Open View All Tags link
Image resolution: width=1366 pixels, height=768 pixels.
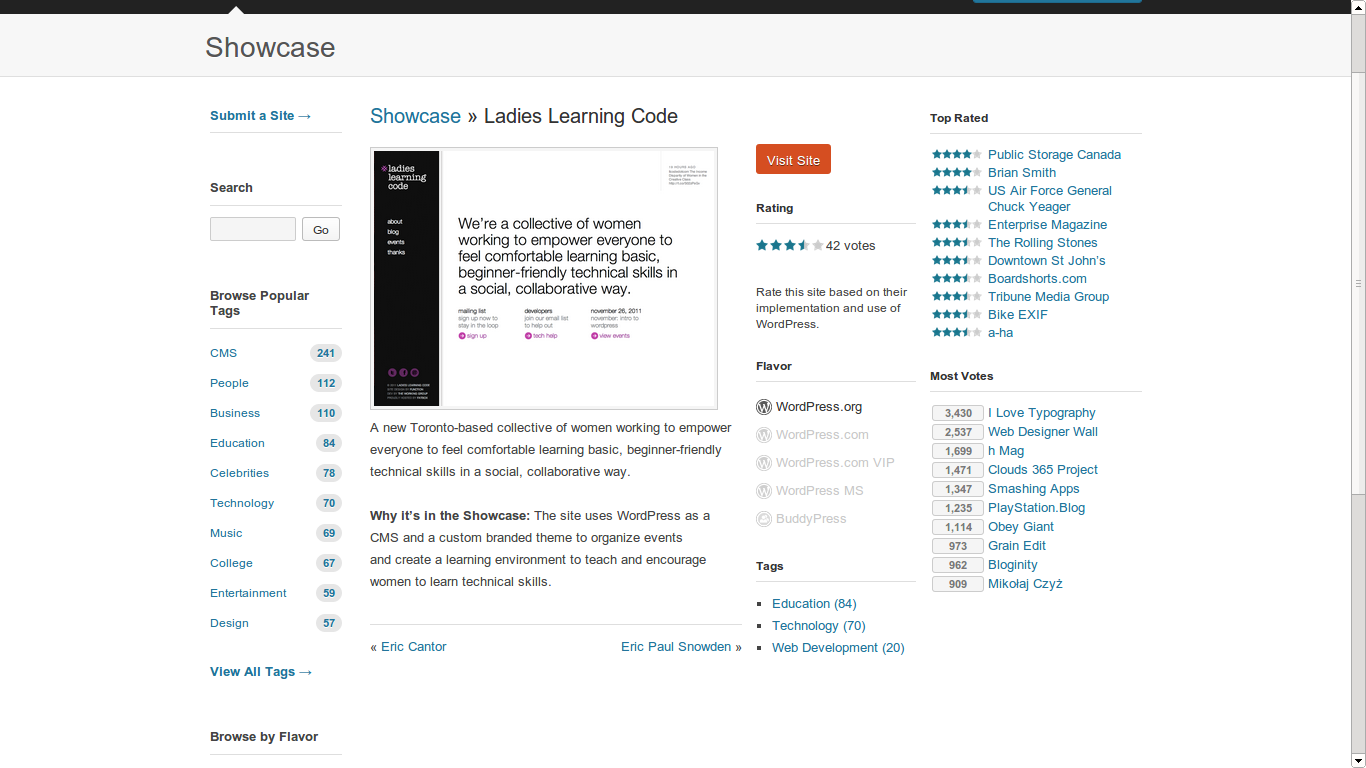coord(261,672)
